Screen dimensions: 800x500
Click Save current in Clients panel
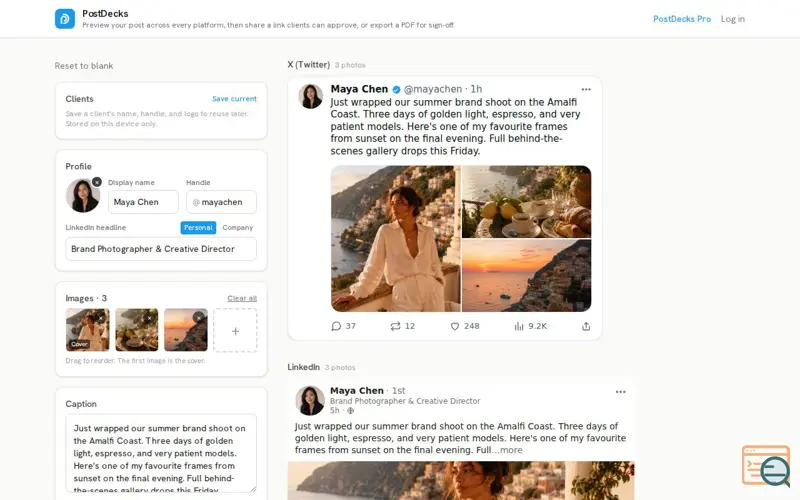[x=234, y=98]
